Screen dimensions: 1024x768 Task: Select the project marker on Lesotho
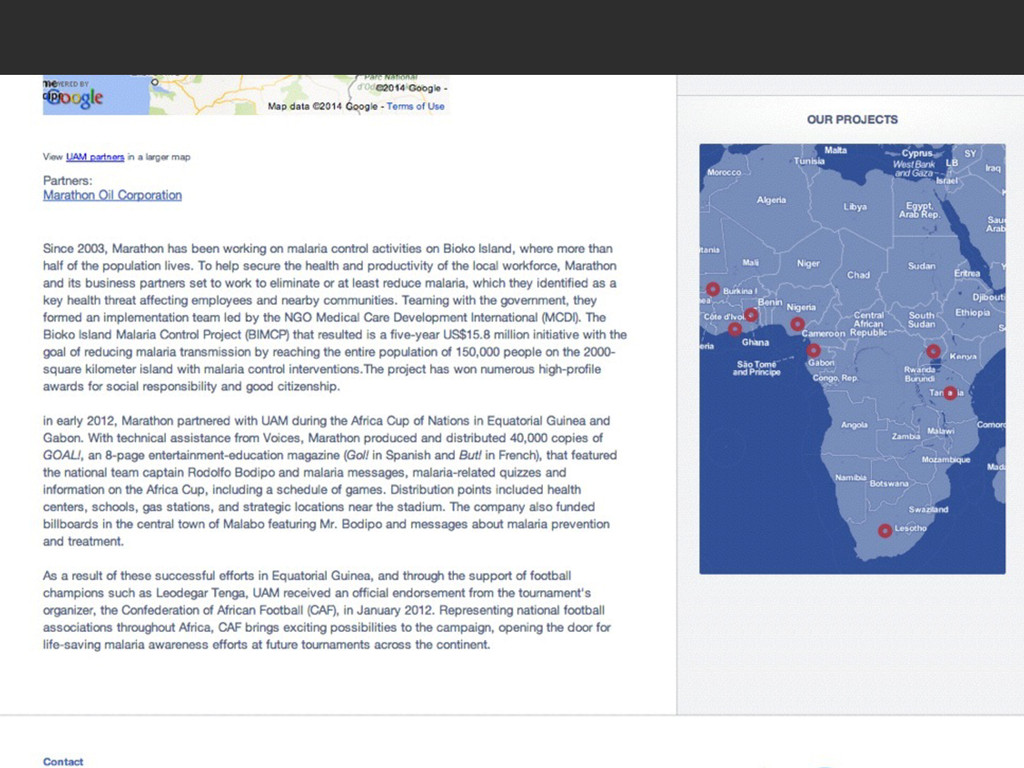tap(885, 531)
